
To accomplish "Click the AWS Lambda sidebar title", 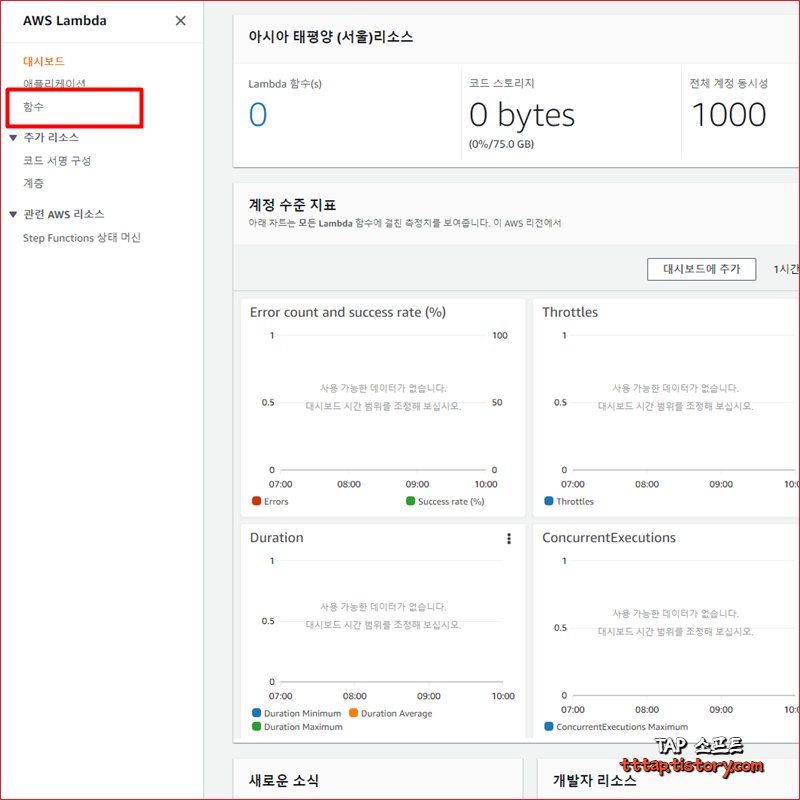I will coord(65,21).
